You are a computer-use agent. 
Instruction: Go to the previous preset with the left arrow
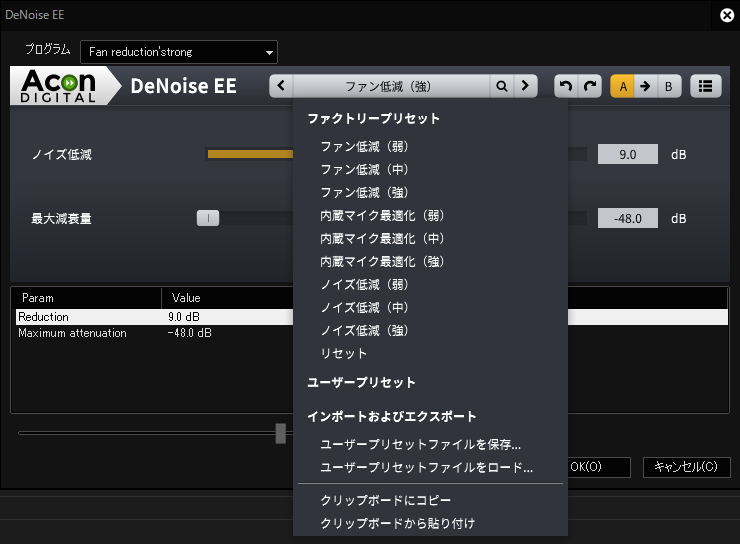pos(281,86)
